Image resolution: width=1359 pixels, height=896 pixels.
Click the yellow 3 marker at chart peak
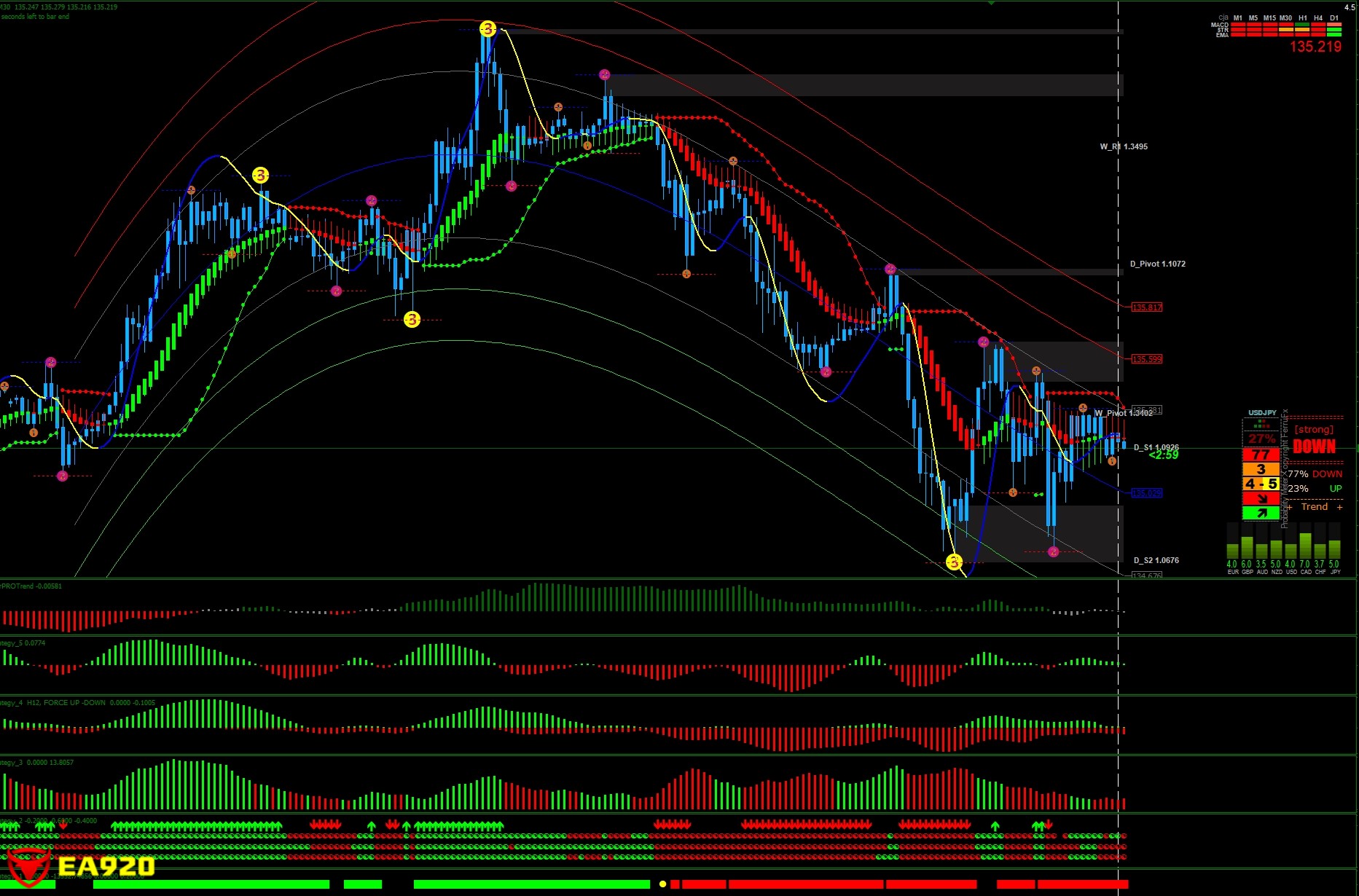point(487,29)
